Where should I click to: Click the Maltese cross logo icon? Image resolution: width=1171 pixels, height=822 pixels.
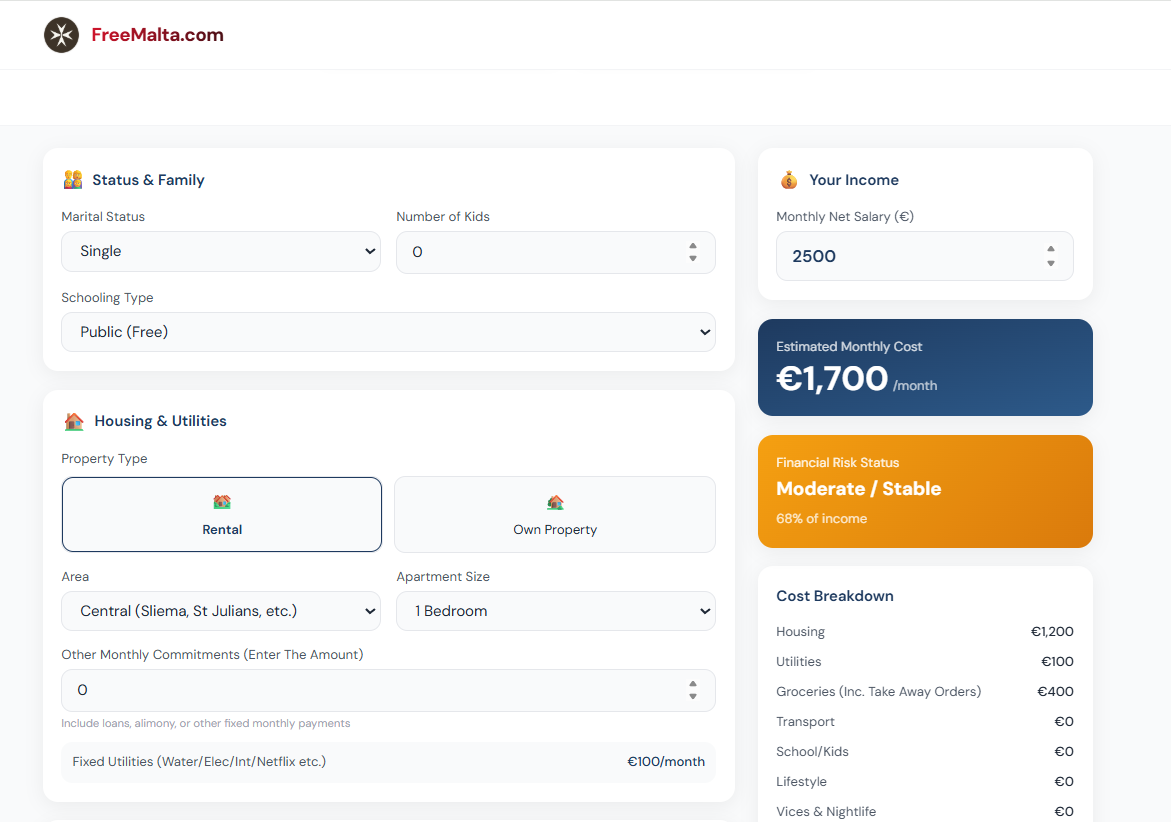tap(61, 35)
